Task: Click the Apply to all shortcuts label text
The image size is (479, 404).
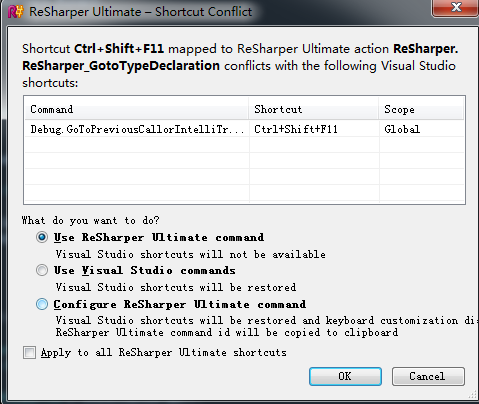Action: [164, 353]
